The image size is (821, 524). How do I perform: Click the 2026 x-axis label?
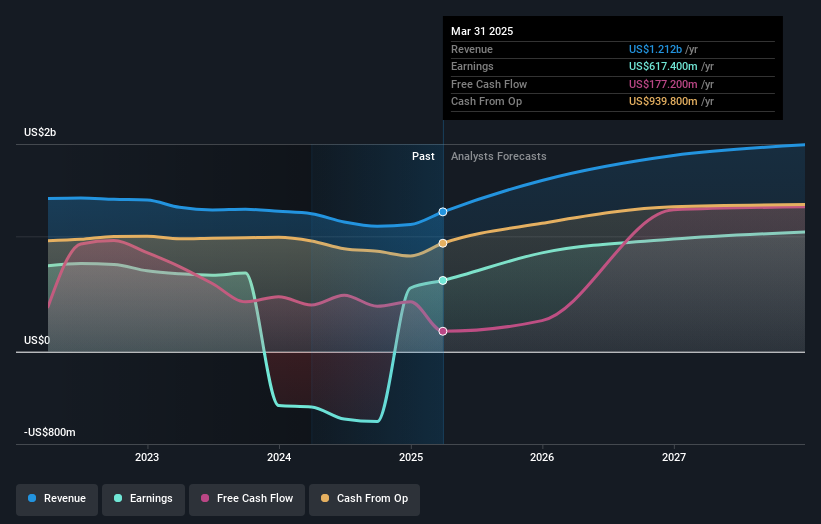[542, 457]
